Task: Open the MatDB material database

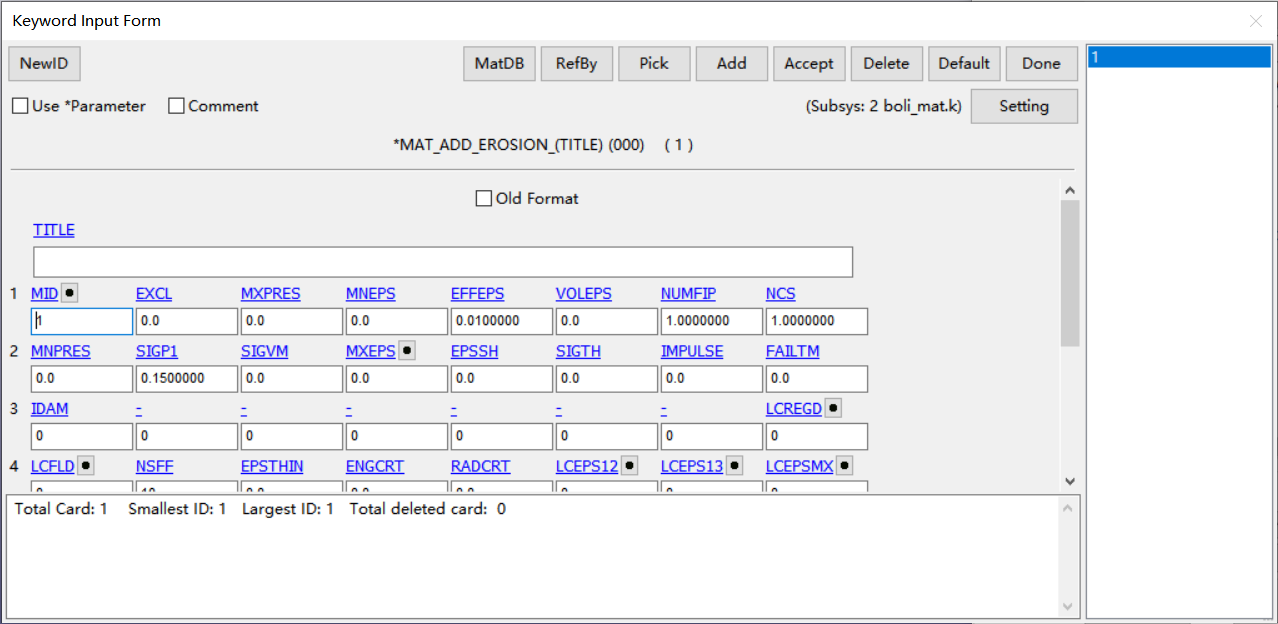Action: click(x=499, y=64)
